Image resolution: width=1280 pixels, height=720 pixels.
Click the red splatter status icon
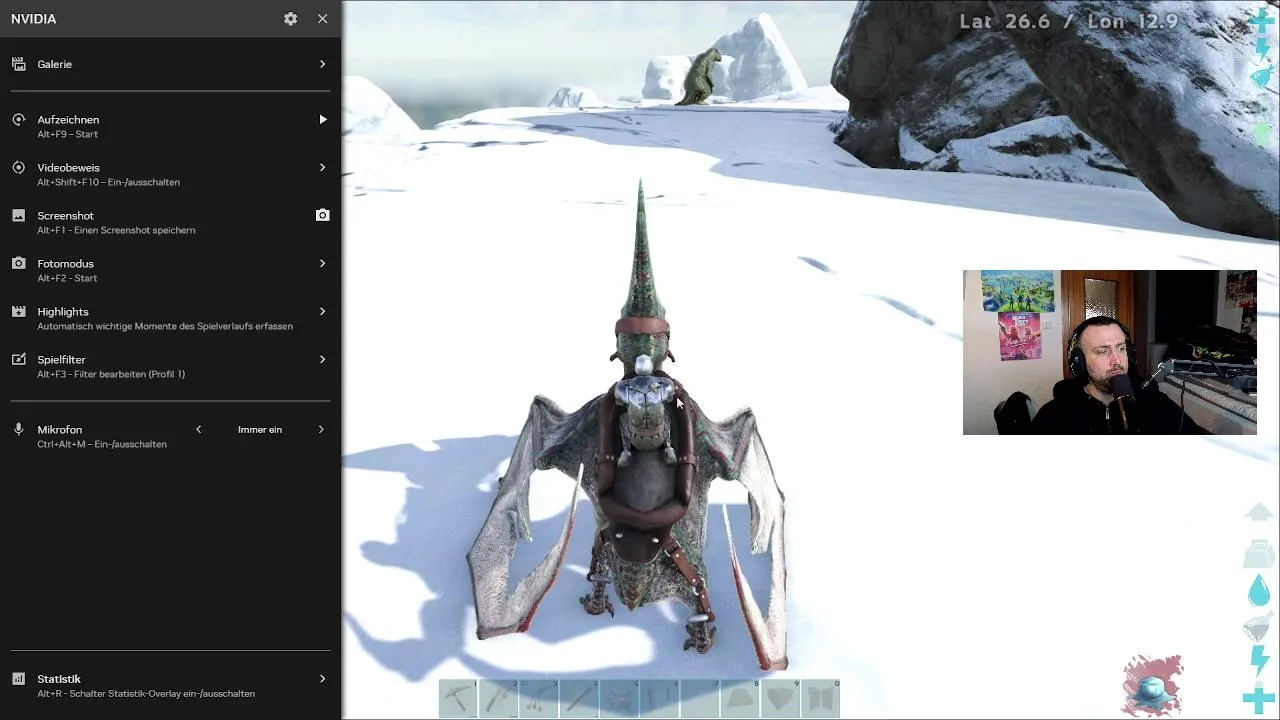1153,686
